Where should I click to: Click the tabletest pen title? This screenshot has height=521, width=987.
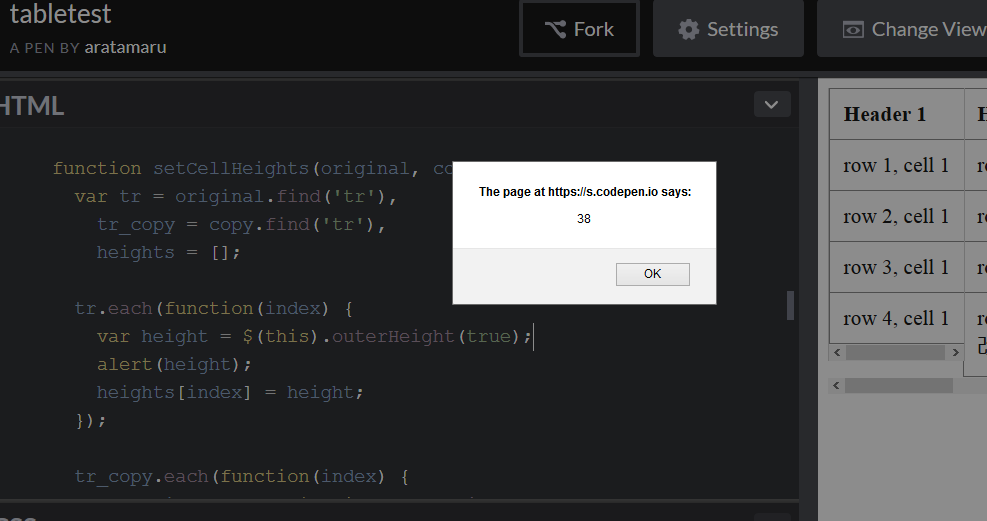(x=61, y=15)
